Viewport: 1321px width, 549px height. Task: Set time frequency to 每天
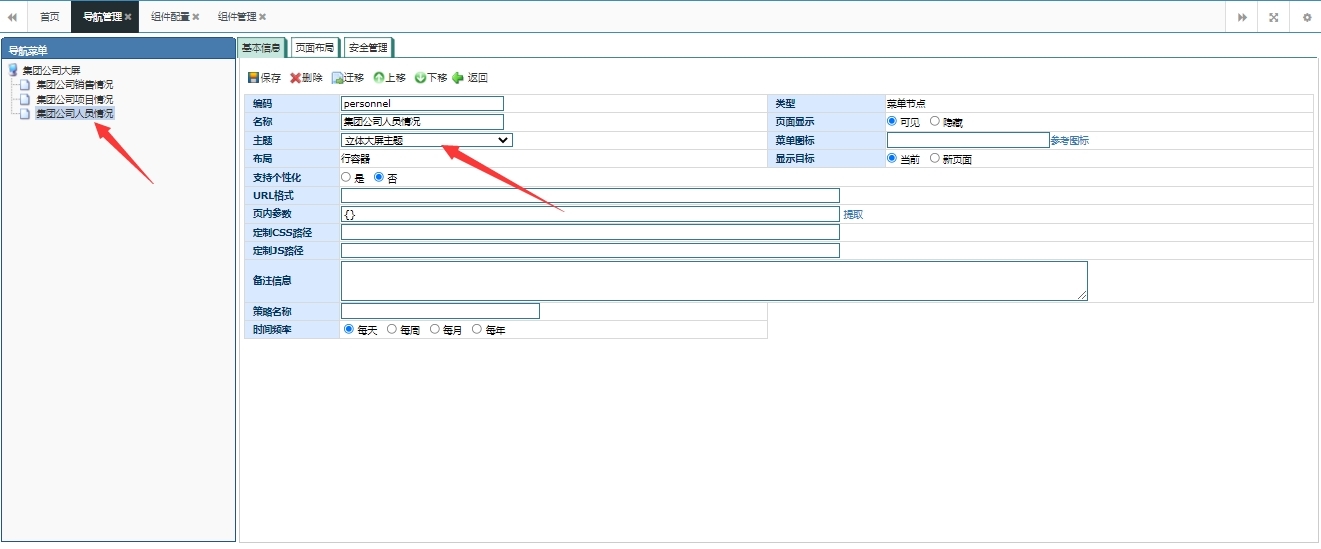tap(349, 329)
